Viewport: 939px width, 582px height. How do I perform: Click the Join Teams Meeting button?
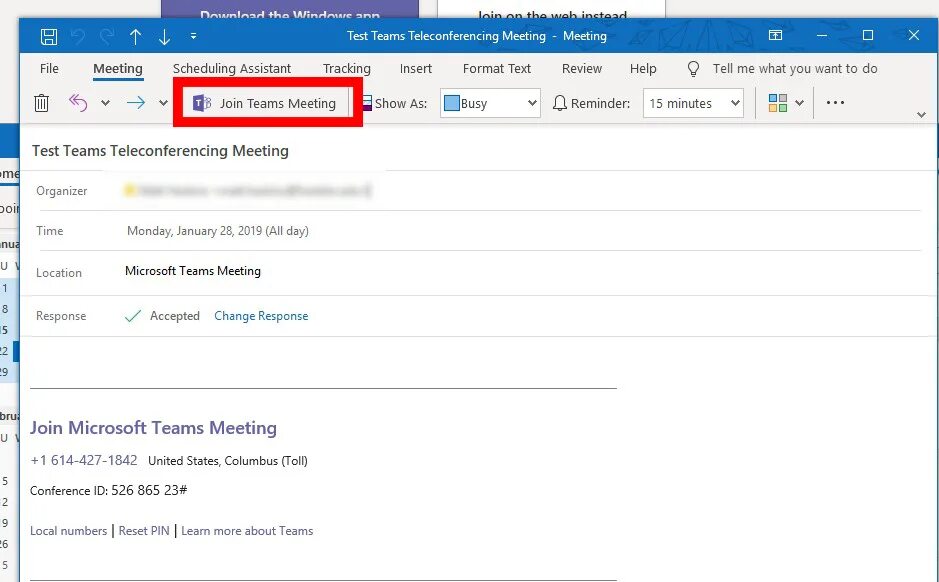click(266, 102)
